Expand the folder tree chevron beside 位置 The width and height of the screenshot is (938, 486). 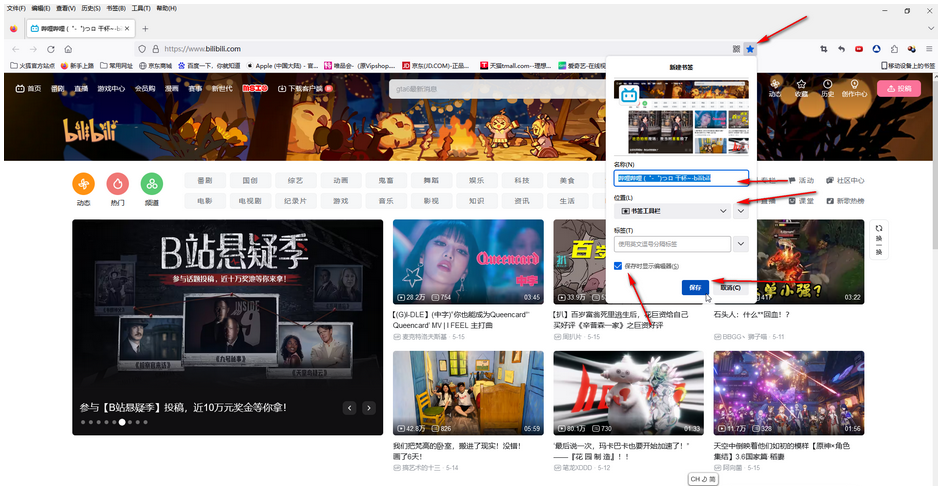741,211
